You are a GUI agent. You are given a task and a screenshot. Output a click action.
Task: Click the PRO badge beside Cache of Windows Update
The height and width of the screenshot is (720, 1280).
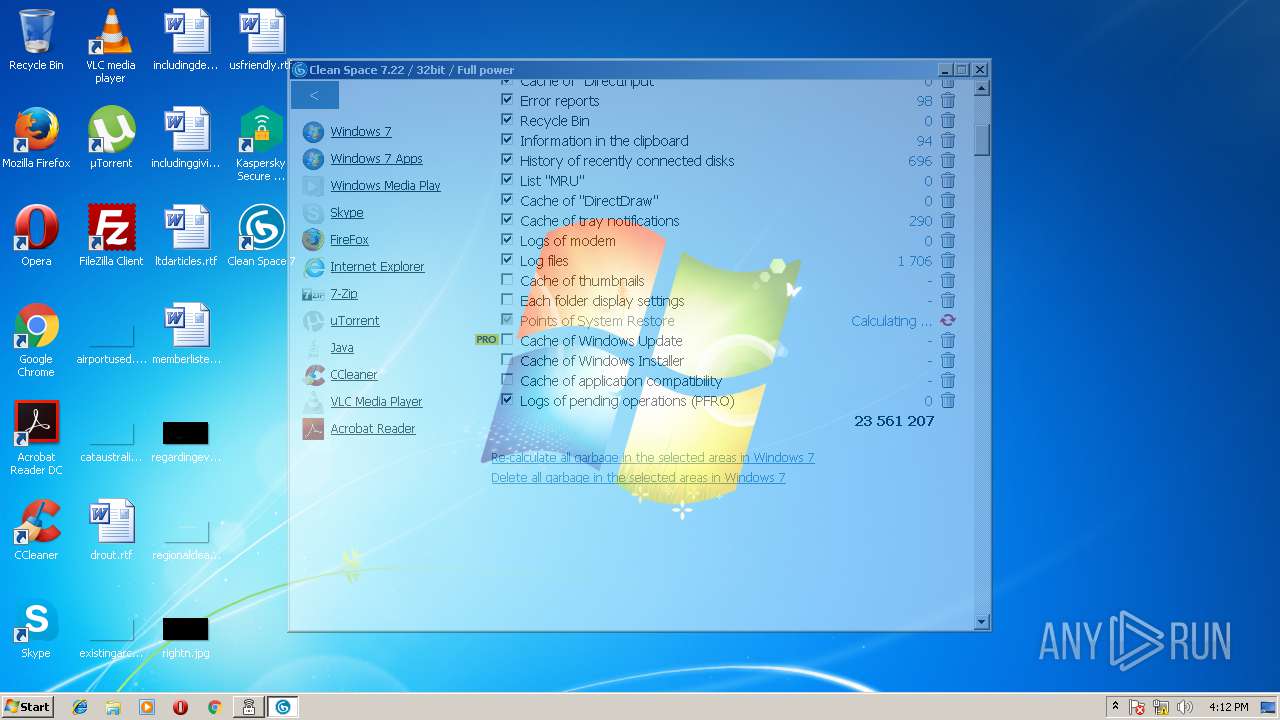[486, 340]
